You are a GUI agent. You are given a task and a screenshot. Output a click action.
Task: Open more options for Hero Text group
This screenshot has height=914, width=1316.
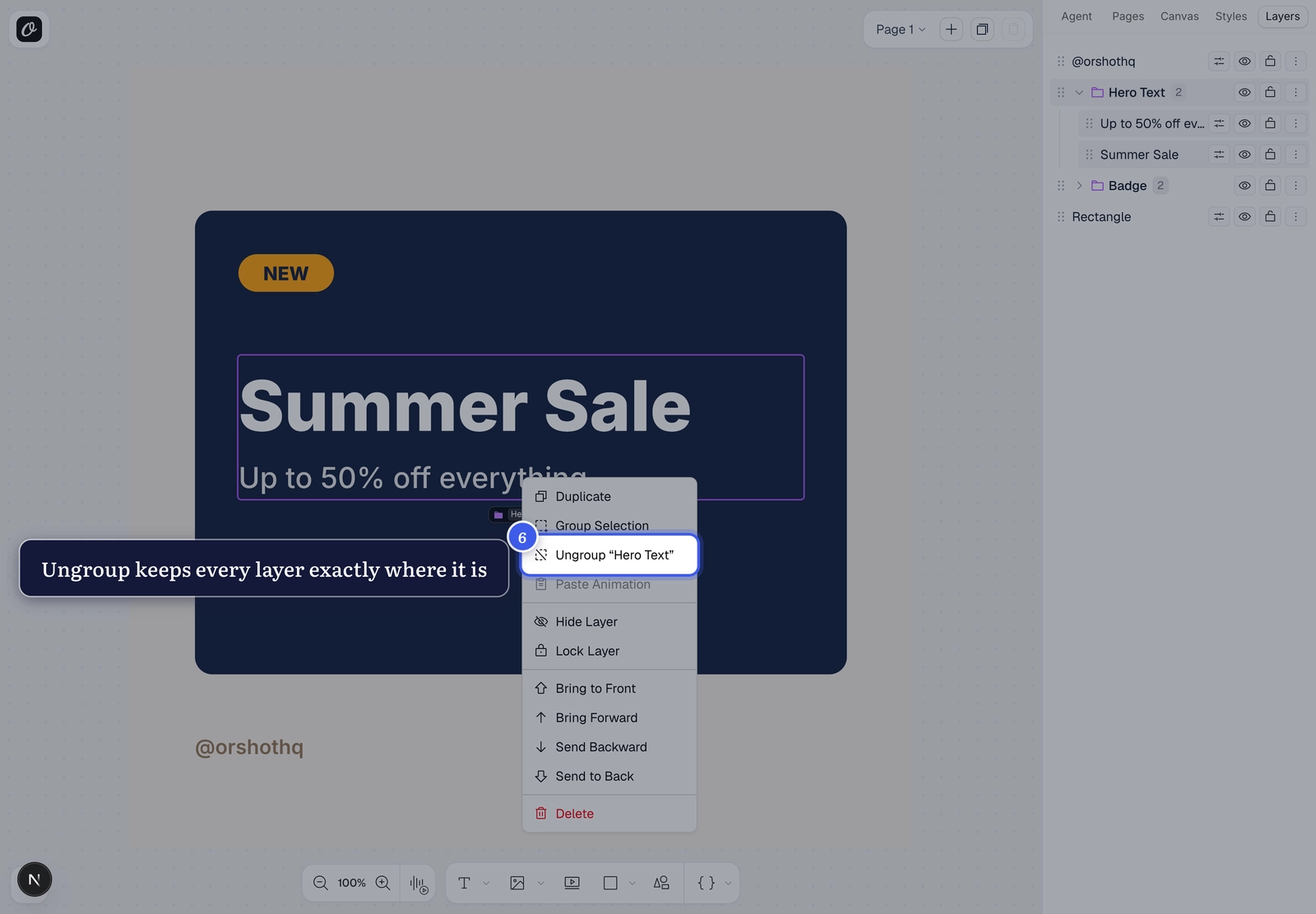click(1295, 93)
